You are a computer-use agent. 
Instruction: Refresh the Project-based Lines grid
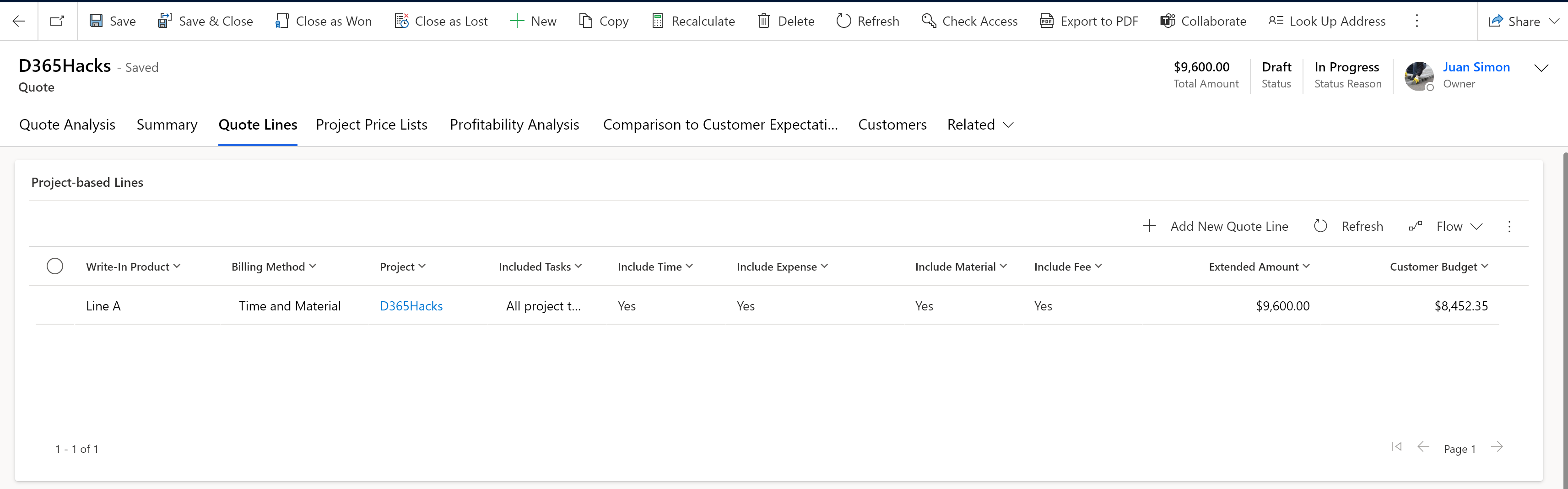(1348, 227)
